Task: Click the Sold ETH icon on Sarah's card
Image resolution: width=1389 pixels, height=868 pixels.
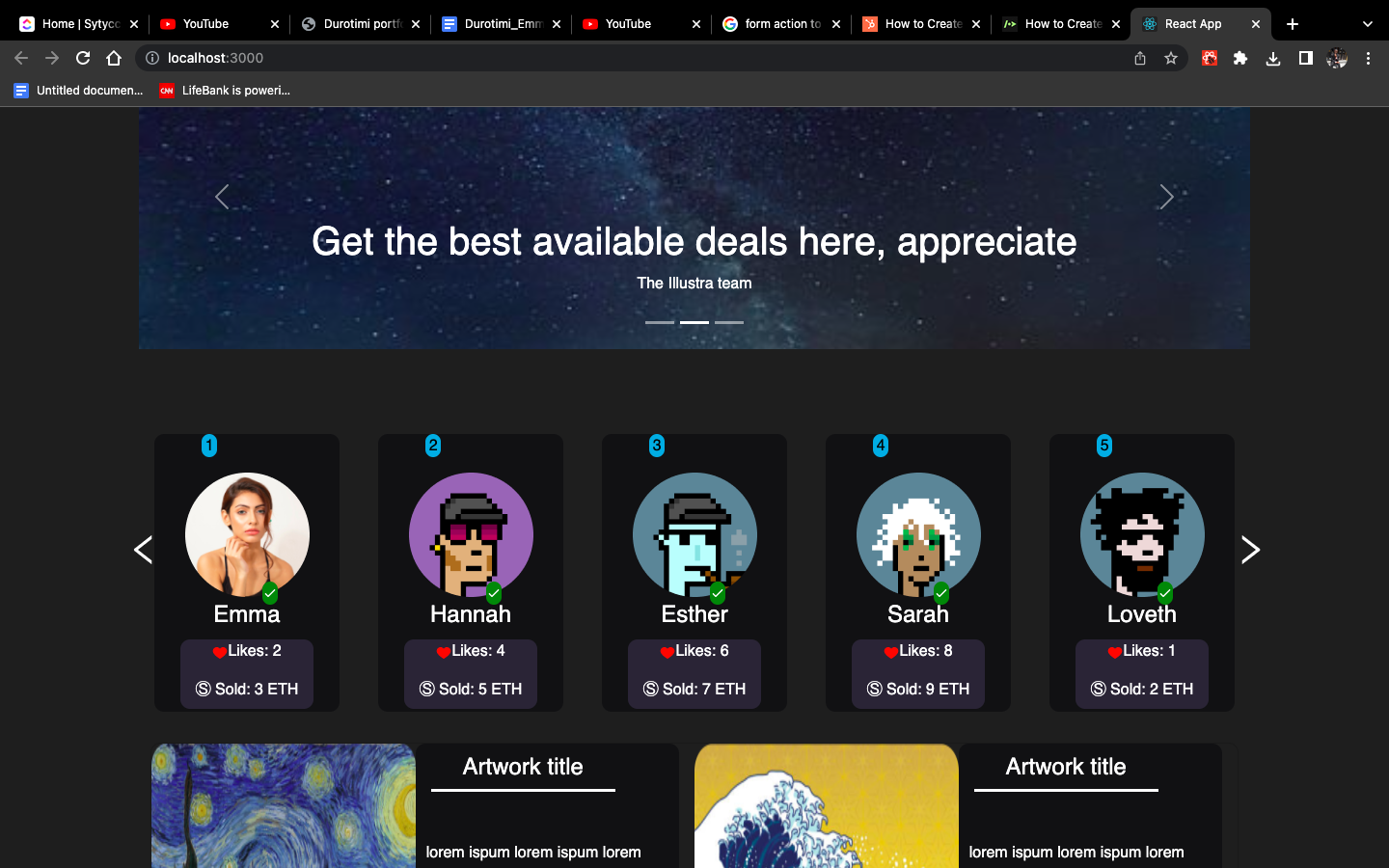Action: (x=875, y=689)
